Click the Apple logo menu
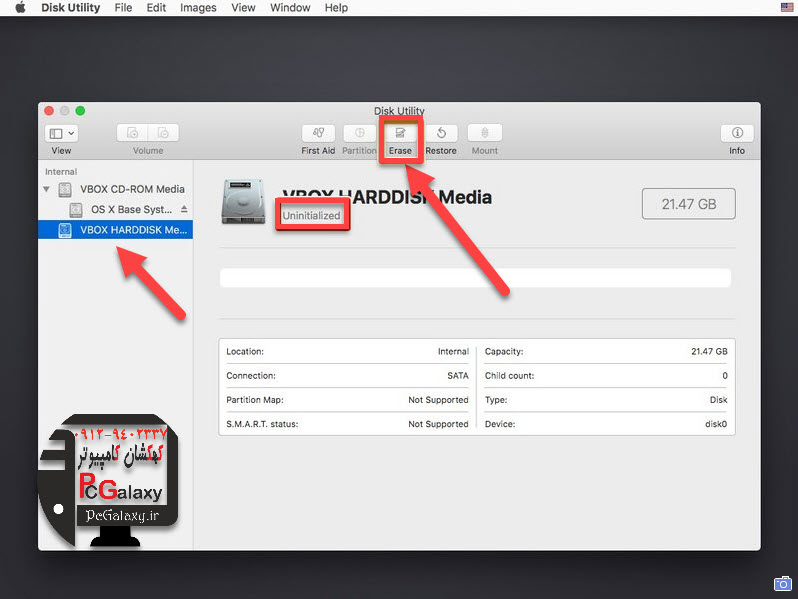This screenshot has height=599, width=798. [x=20, y=8]
